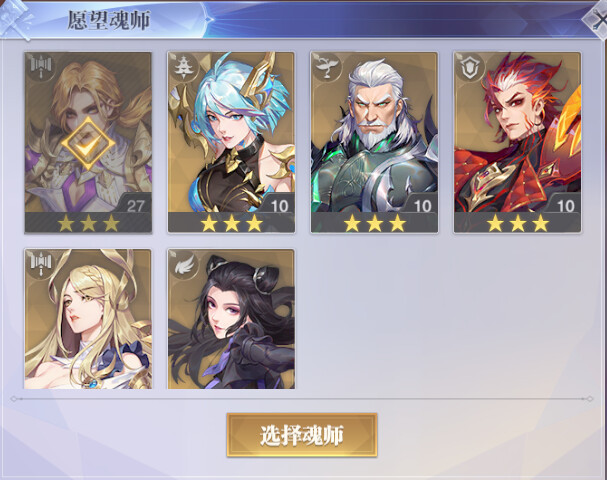Uncheck the selected golden-haired hero card
Image resolution: width=607 pixels, height=480 pixels.
tap(88, 142)
